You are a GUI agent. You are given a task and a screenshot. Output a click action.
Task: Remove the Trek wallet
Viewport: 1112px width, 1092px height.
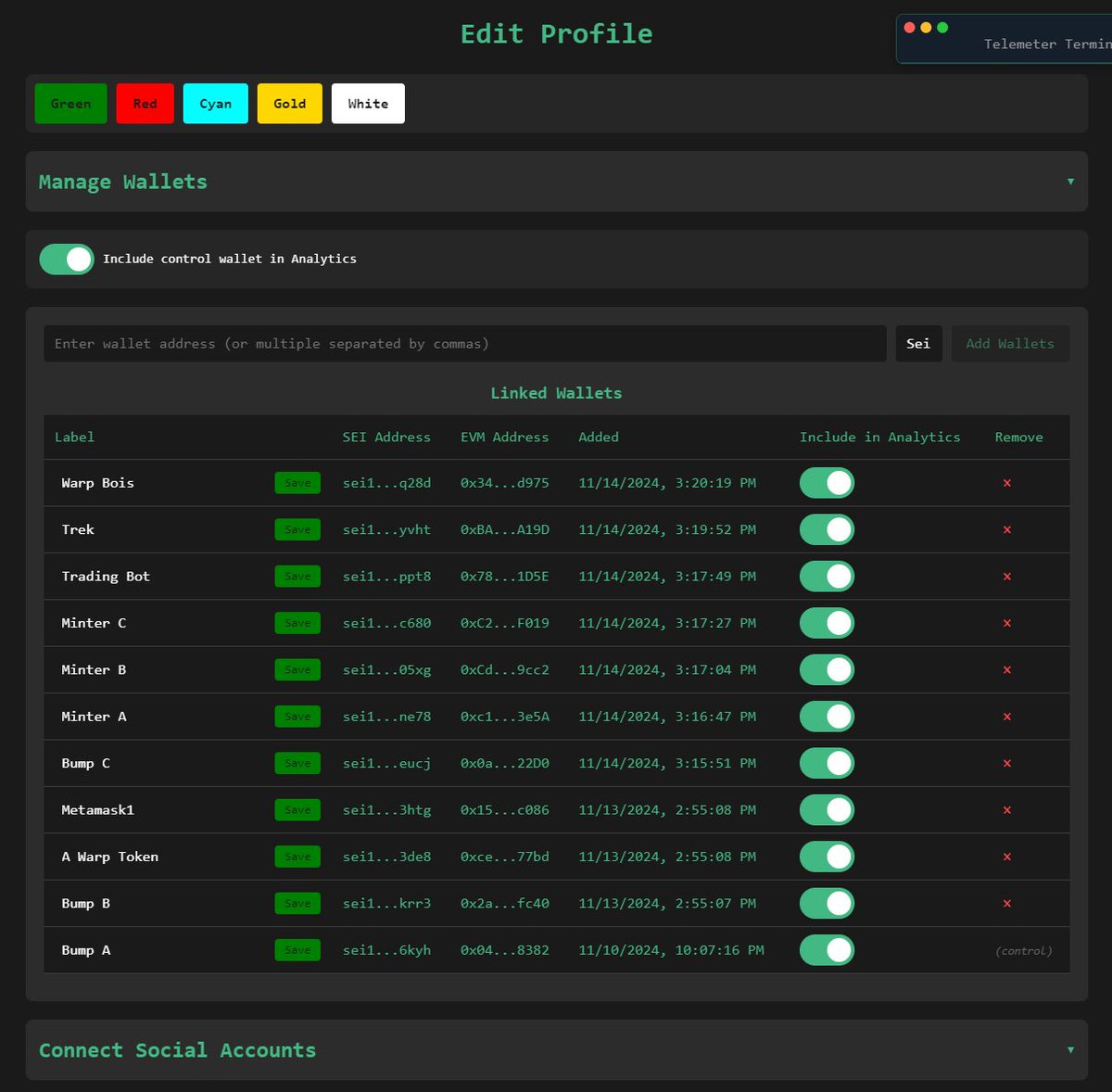1006,529
